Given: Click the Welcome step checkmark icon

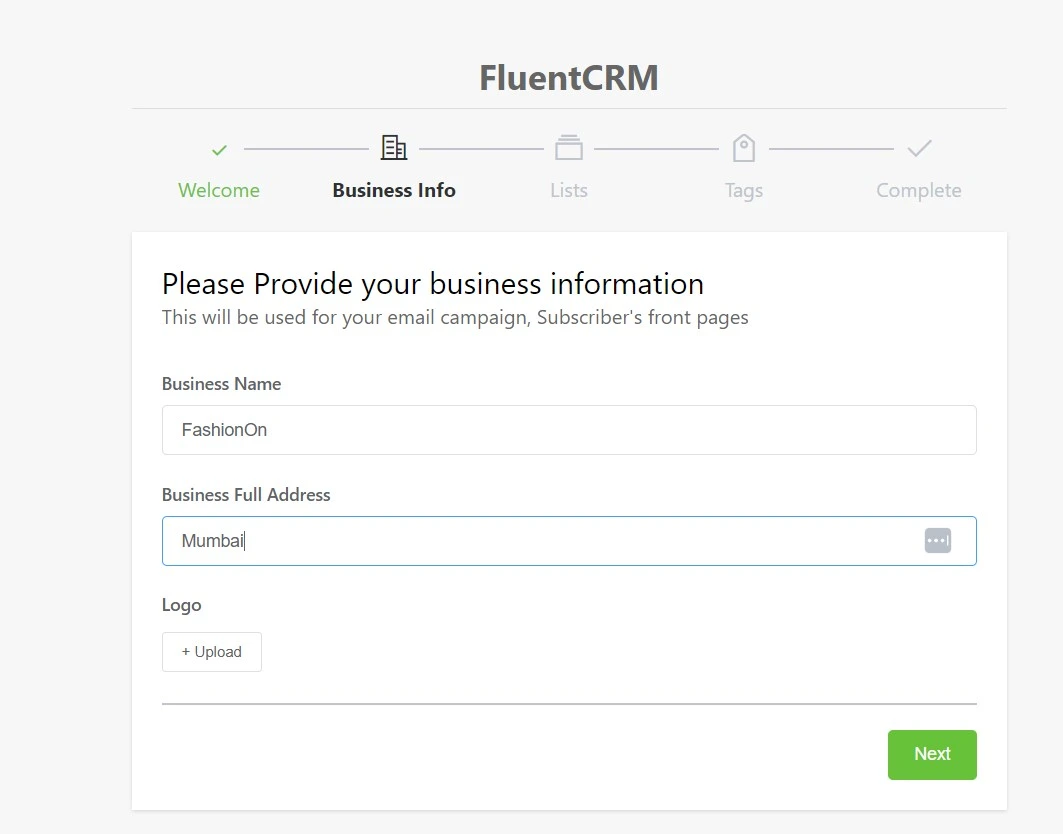Looking at the screenshot, I should [x=219, y=150].
